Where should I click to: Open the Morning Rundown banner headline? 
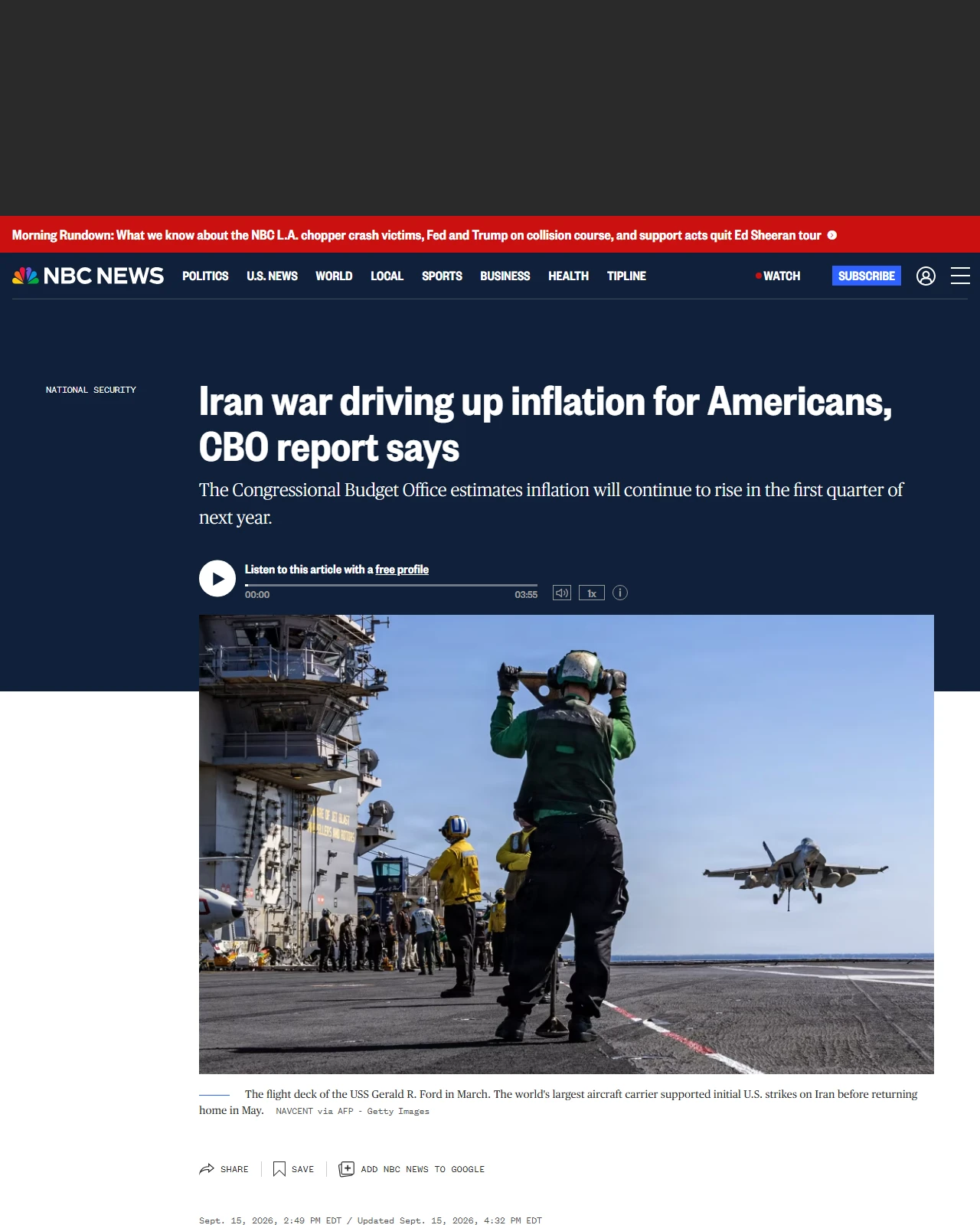(x=416, y=235)
